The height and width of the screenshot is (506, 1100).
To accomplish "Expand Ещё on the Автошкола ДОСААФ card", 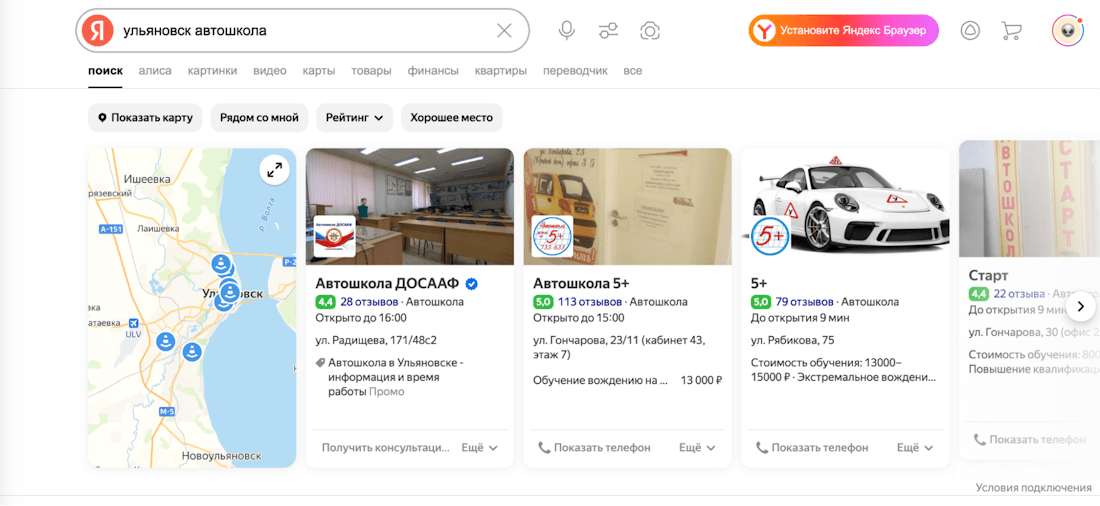I will 479,447.
